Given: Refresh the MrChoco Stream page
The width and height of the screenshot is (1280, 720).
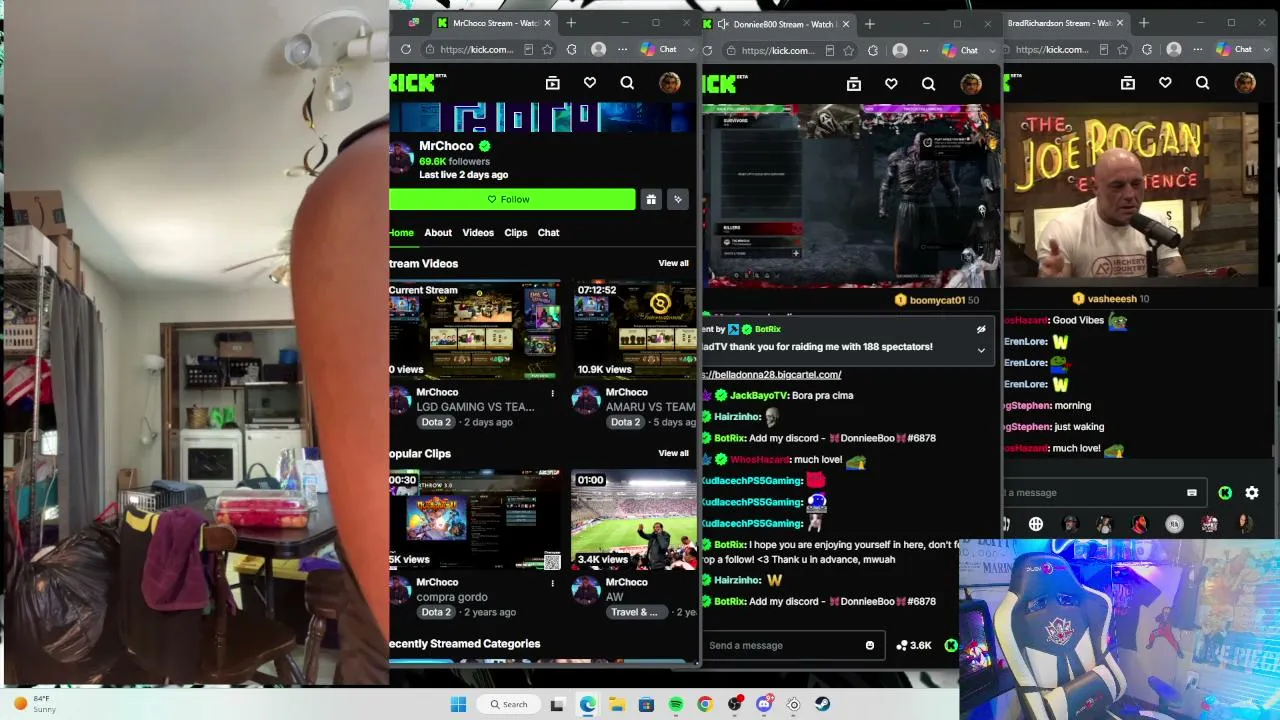Looking at the screenshot, I should tap(406, 49).
